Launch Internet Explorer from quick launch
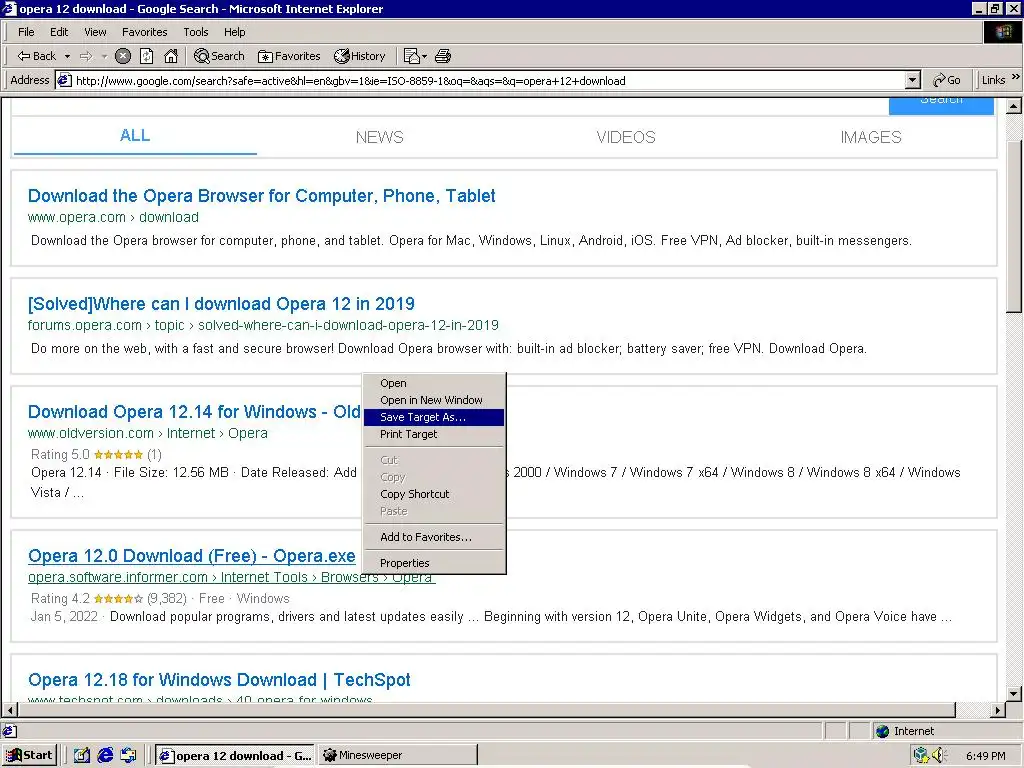Screen dimensions: 1024x768 pyautogui.click(x=105, y=755)
